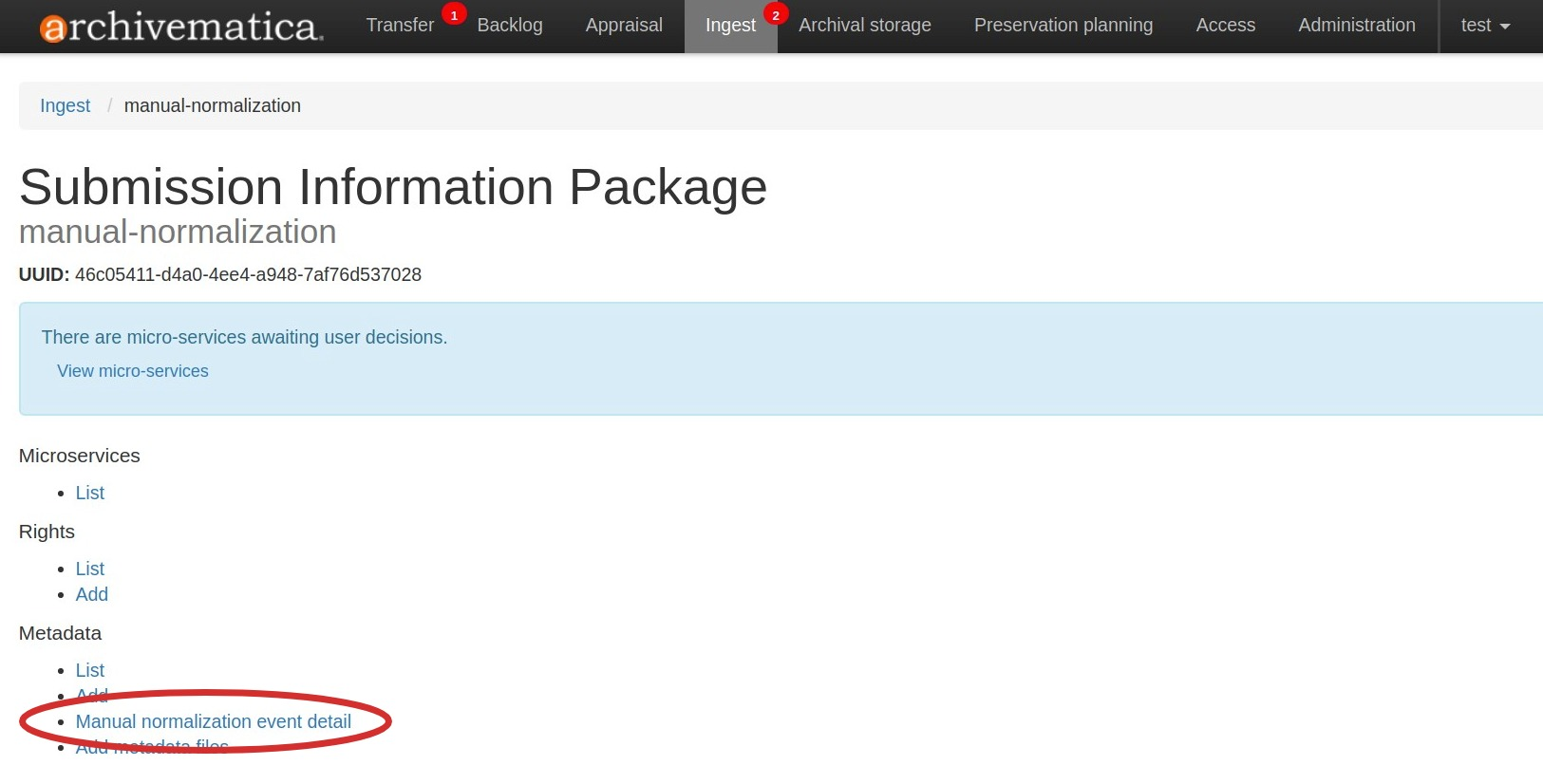
Task: Click the Ingest notification badge
Action: [x=776, y=15]
